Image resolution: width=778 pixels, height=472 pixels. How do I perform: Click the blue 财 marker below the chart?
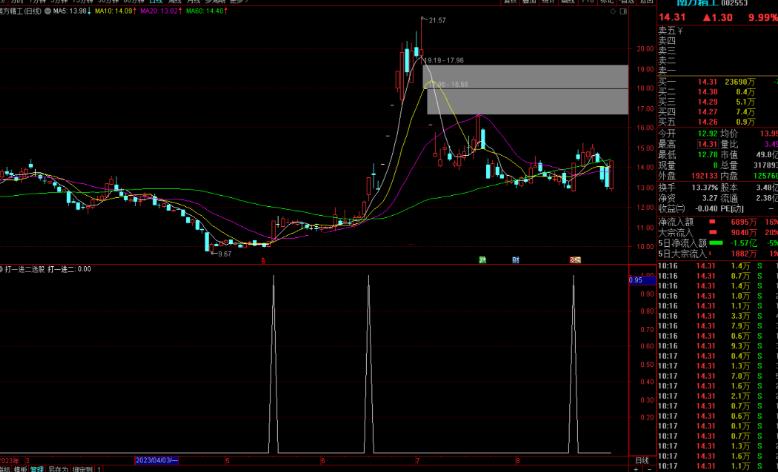click(516, 260)
